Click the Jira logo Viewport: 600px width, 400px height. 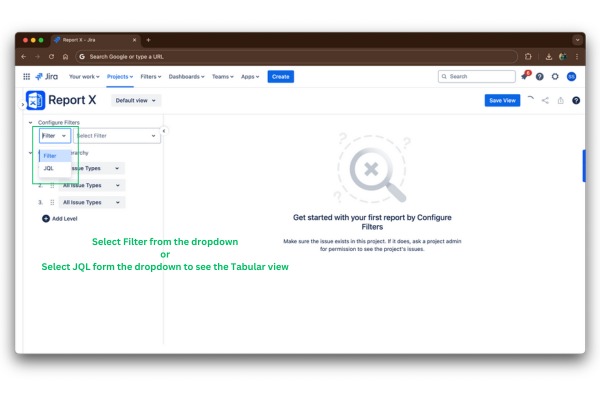click(x=47, y=77)
